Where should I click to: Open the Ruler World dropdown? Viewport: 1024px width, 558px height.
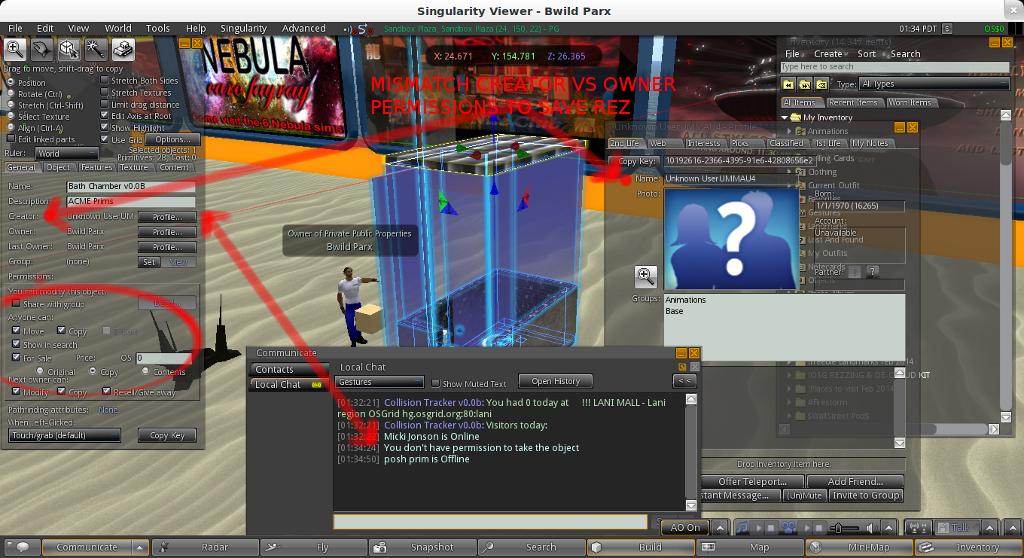coord(67,154)
